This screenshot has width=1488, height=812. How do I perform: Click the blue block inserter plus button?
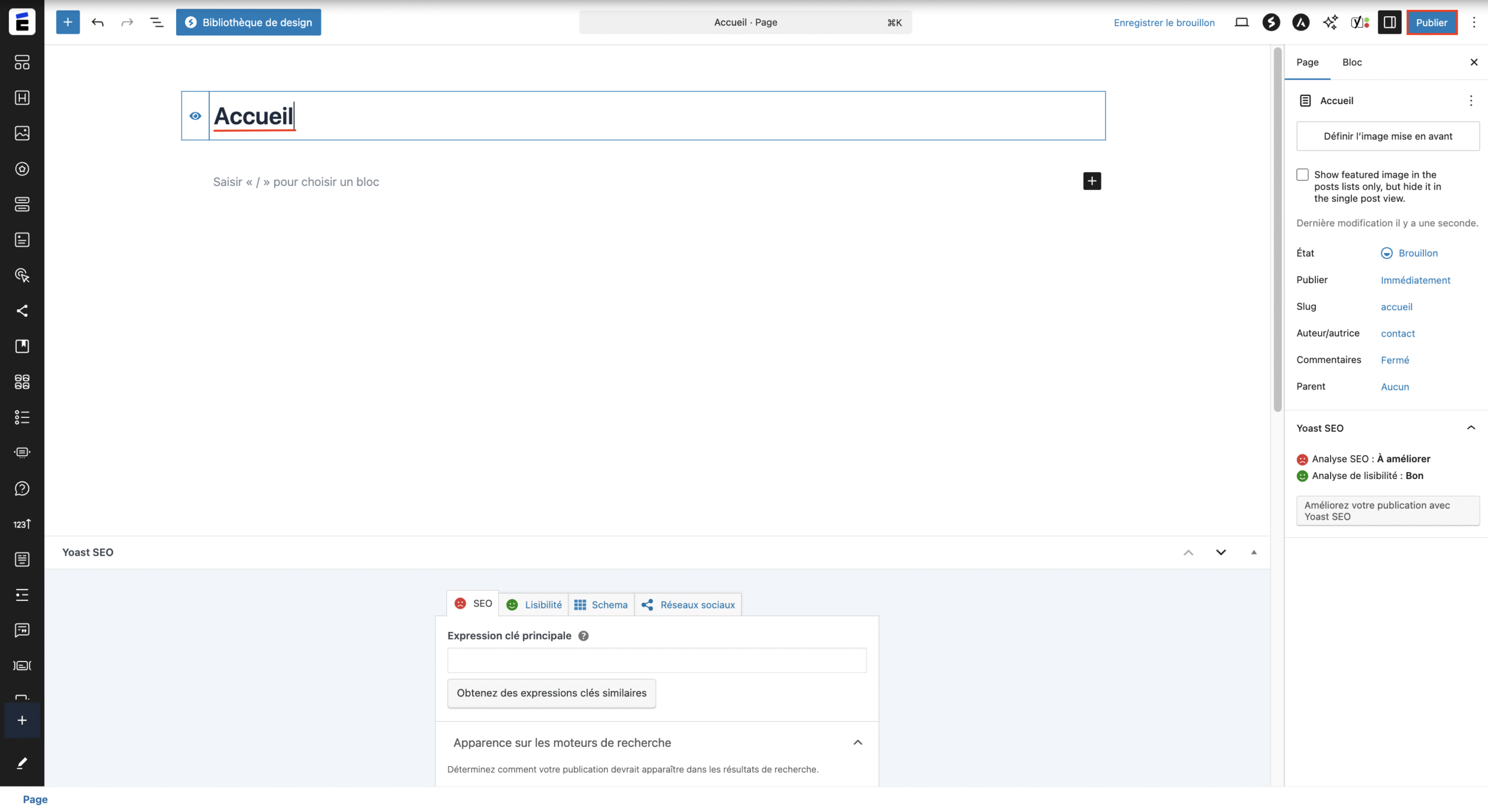(x=68, y=22)
